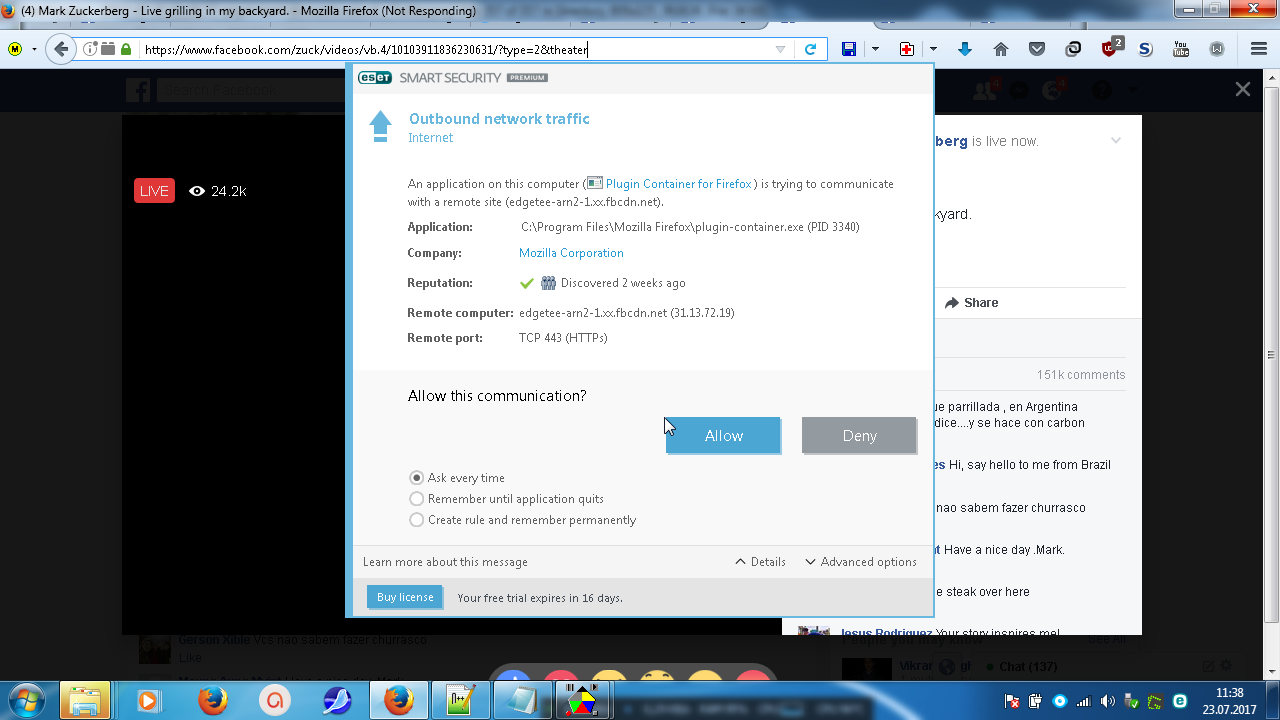Click the blue S extension icon

[x=1145, y=49]
